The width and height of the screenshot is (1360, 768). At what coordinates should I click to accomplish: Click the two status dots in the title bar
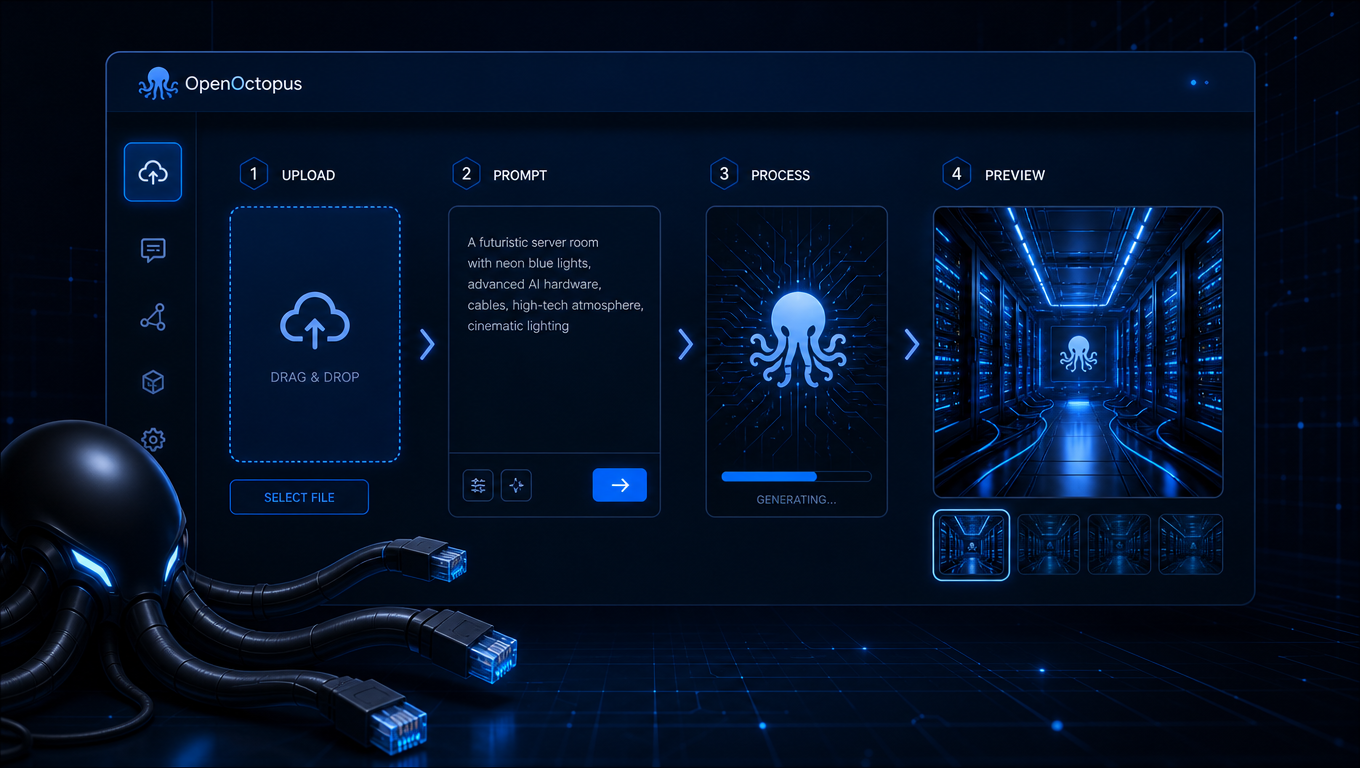coord(1200,83)
